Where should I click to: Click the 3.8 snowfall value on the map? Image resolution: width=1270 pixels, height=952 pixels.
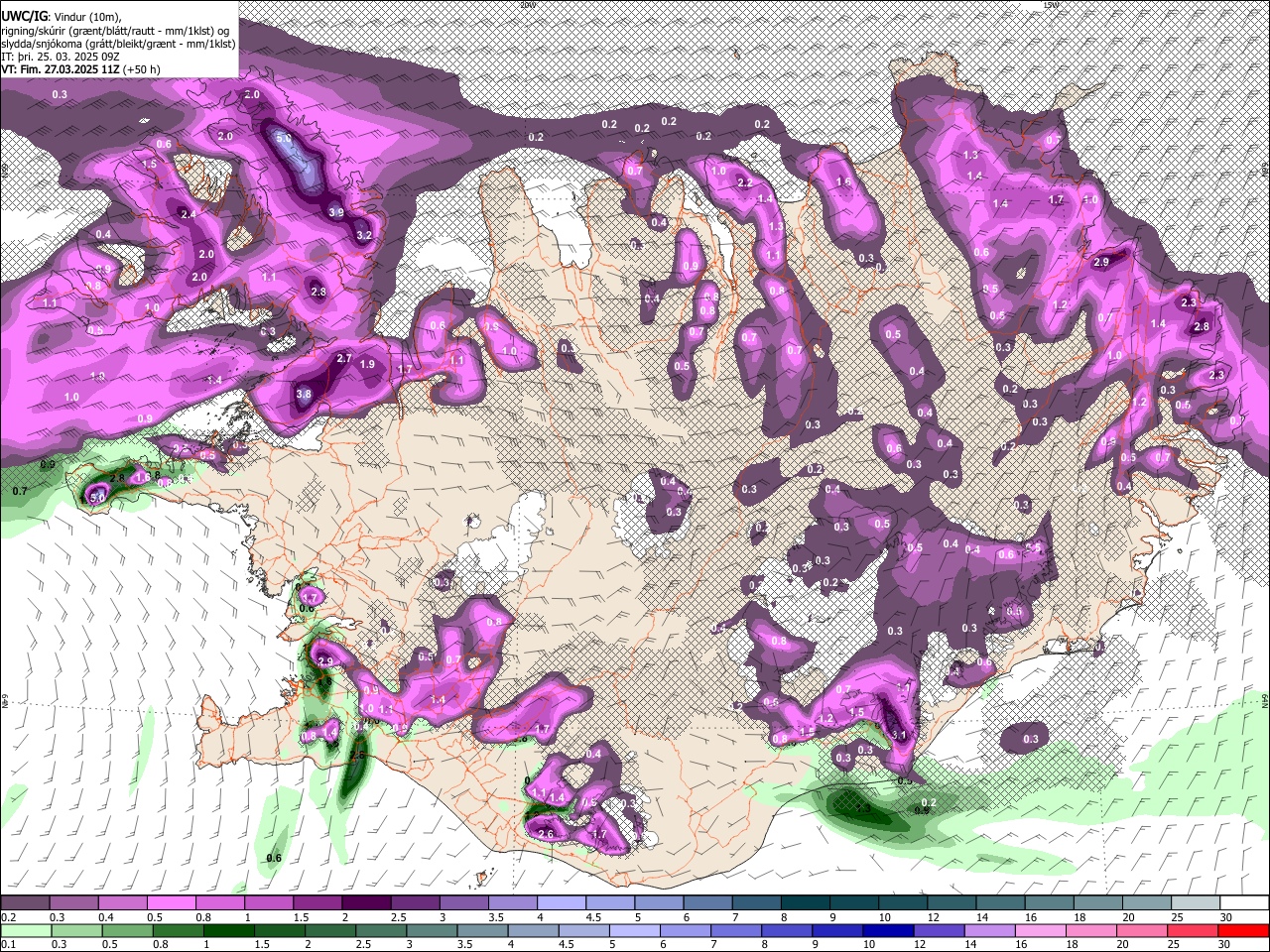305,394
